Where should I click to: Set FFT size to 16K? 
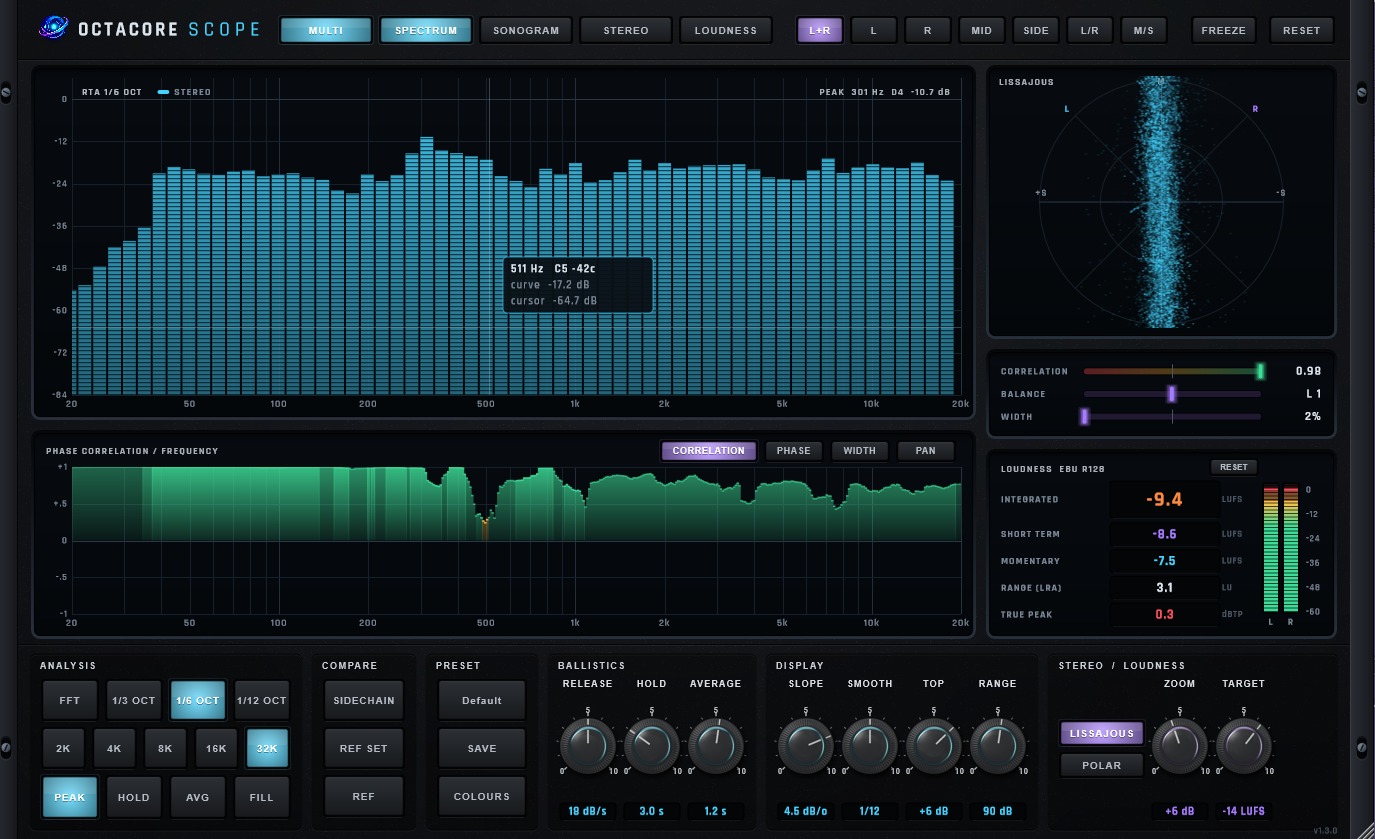pyautogui.click(x=216, y=748)
